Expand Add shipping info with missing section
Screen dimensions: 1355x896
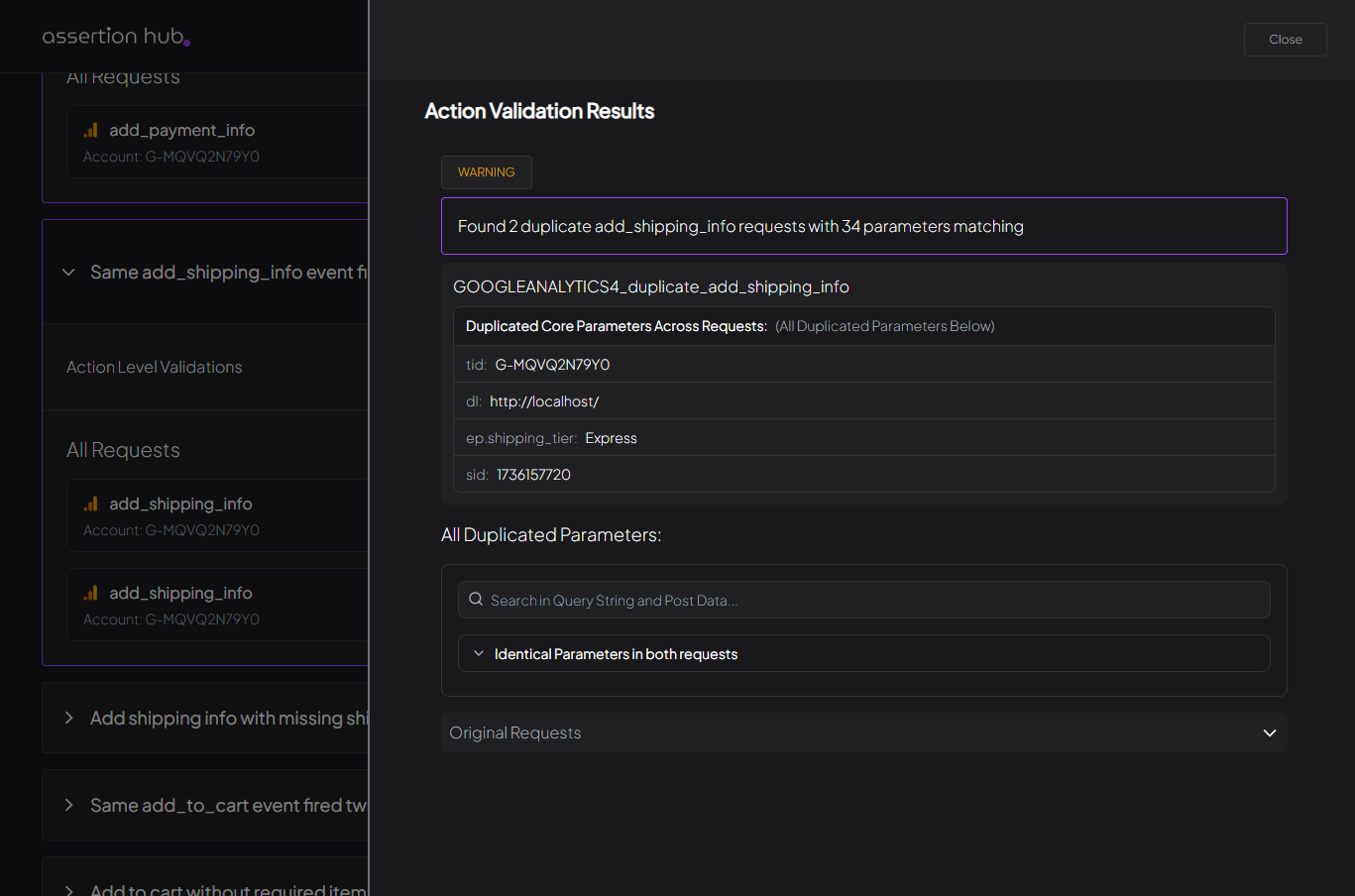click(68, 719)
